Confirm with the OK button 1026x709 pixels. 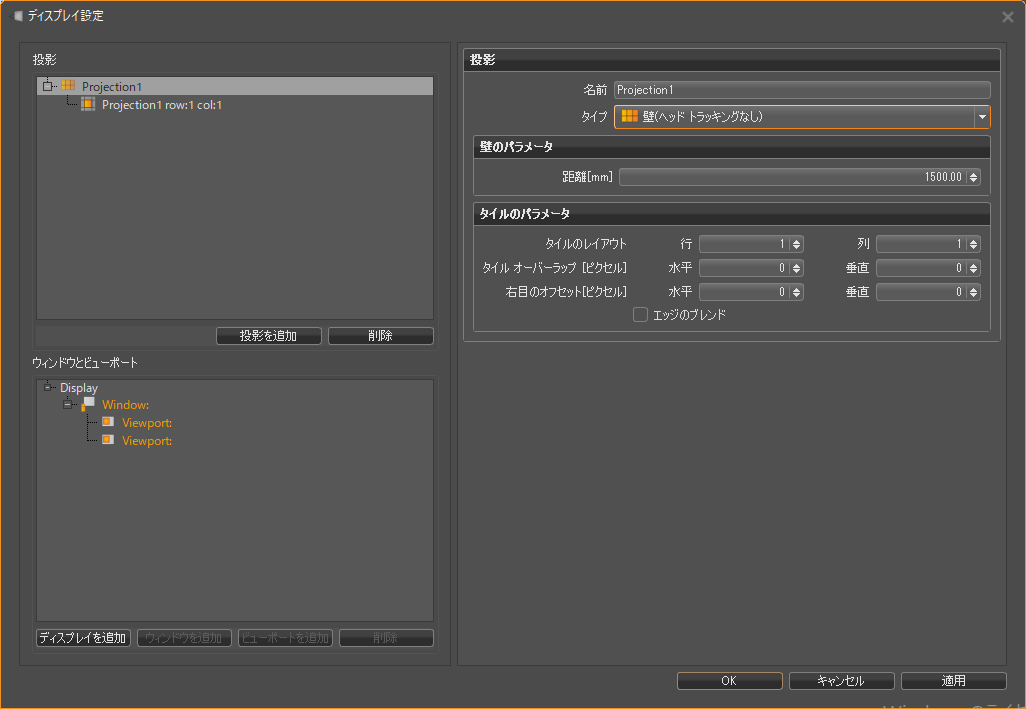(730, 681)
